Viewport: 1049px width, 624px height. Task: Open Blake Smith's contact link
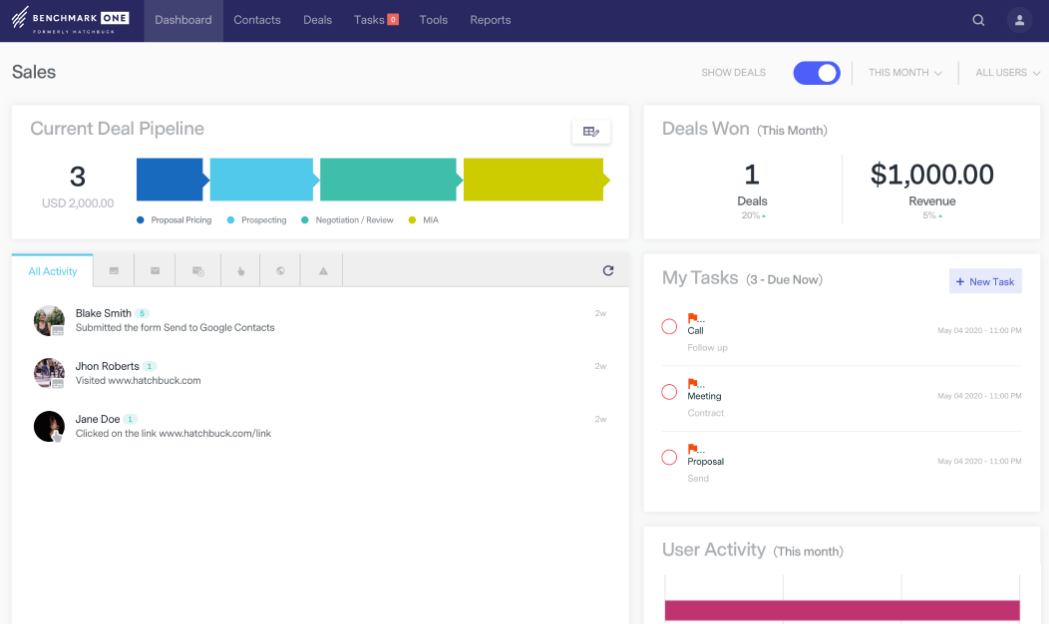tap(103, 313)
